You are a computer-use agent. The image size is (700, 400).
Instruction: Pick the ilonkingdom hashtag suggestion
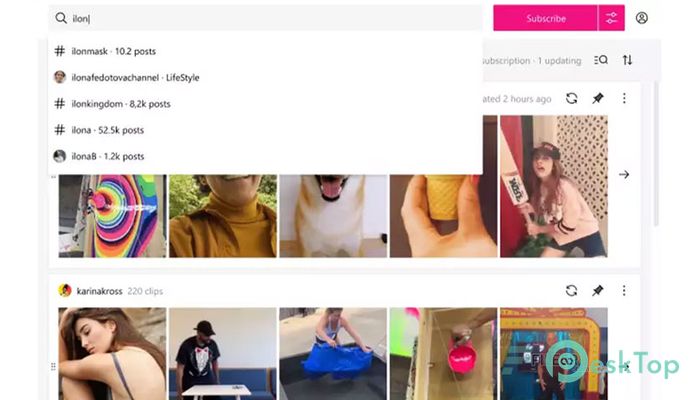point(265,104)
